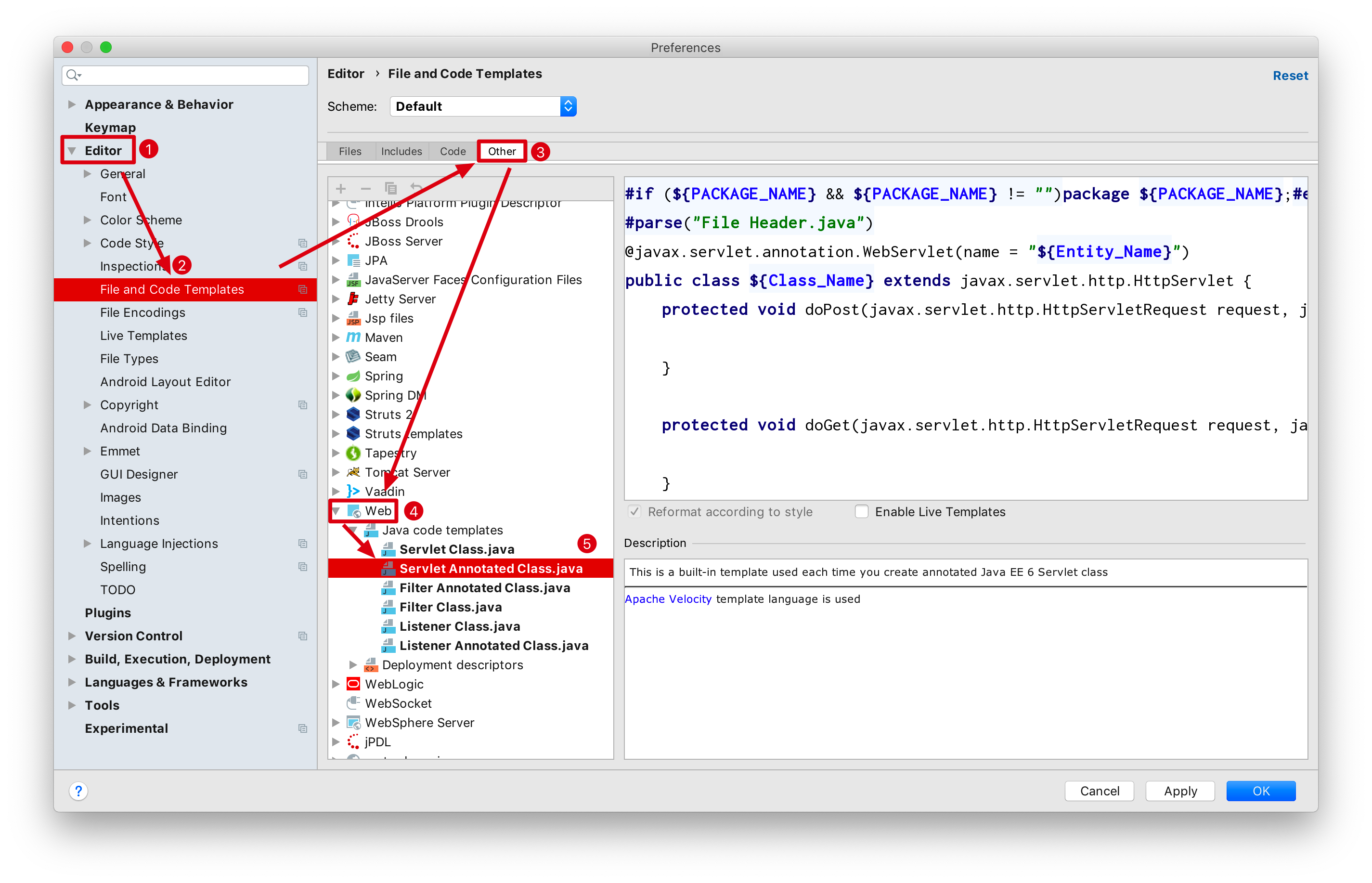Click the Spring leaf icon
The width and height of the screenshot is (1372, 883).
click(x=354, y=376)
